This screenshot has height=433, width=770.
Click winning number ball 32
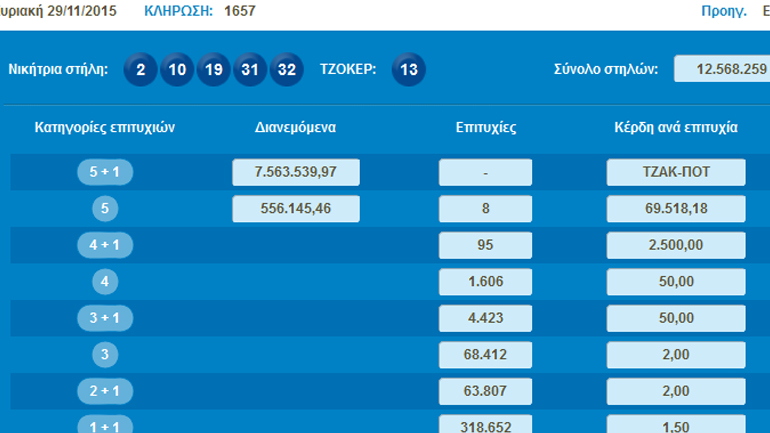point(286,70)
